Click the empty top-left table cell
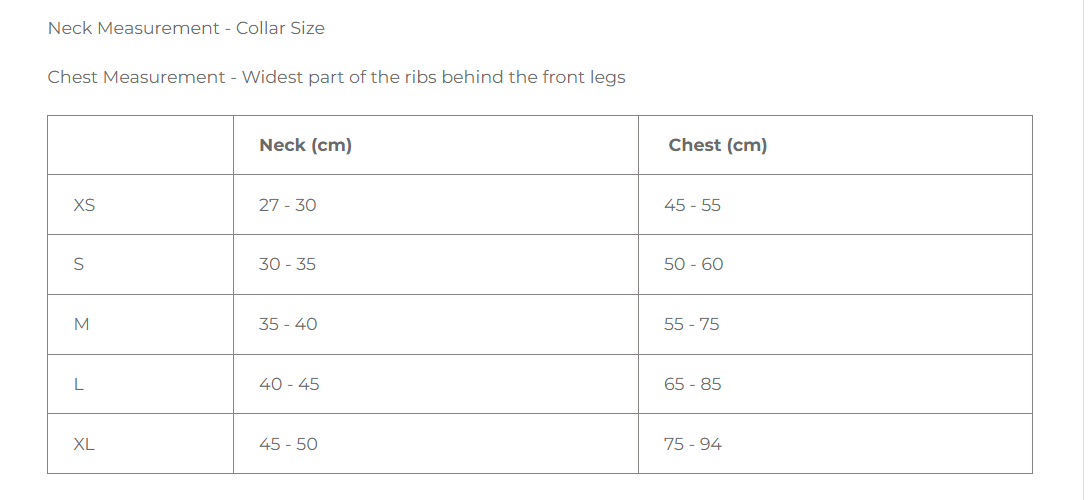 [x=140, y=145]
